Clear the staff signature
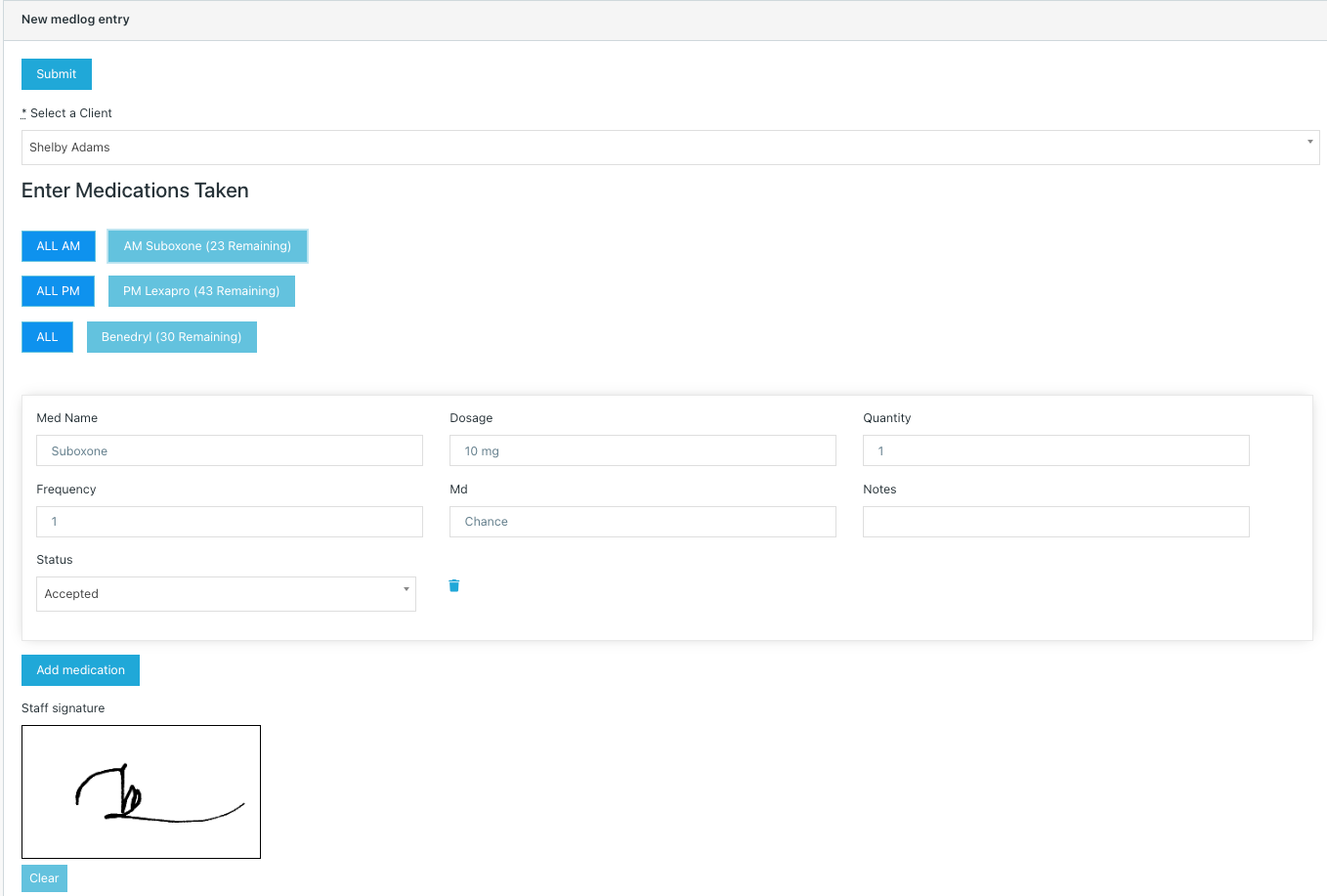1327x896 pixels. point(44,878)
